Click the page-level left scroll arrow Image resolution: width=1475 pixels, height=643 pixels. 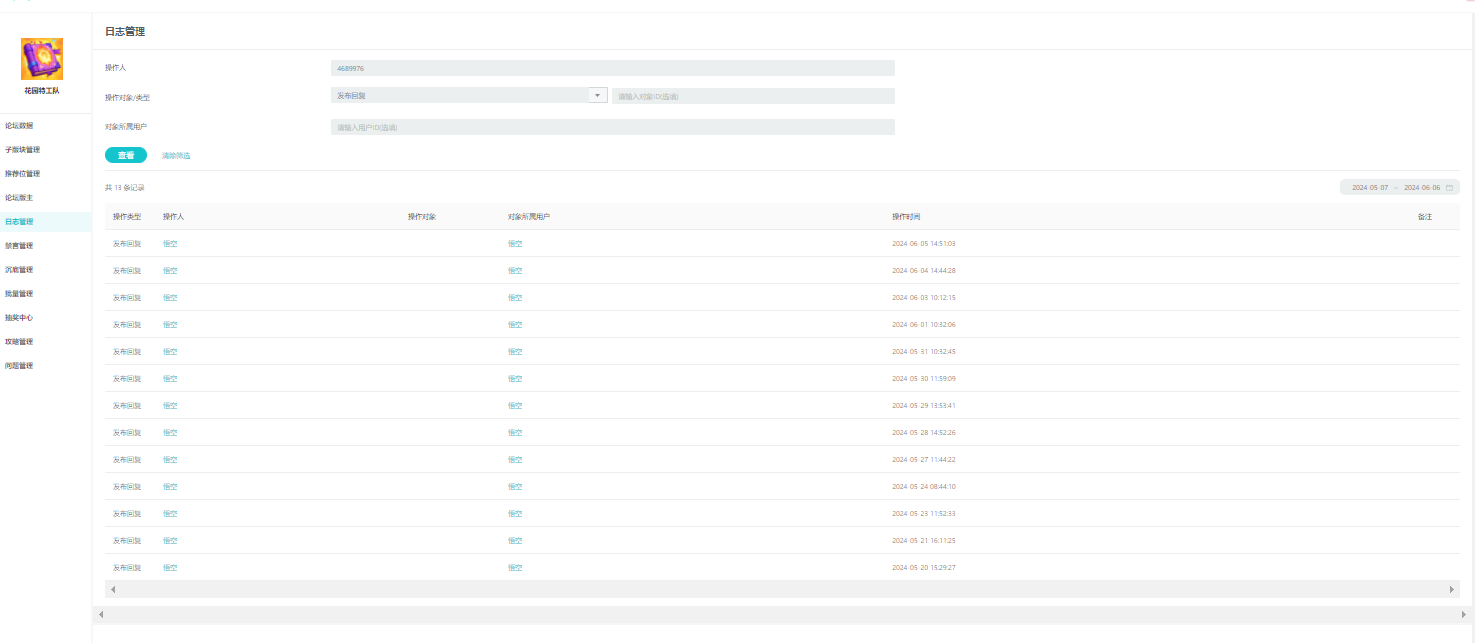[x=101, y=614]
